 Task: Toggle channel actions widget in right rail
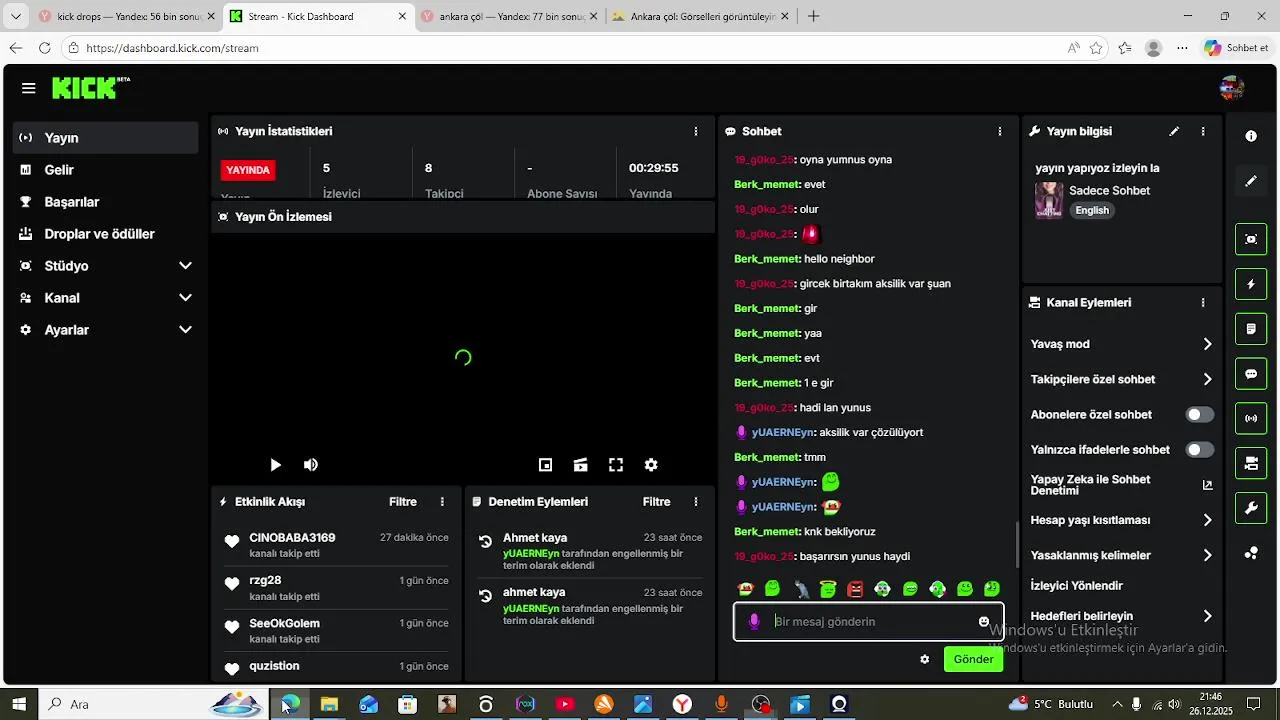1251,463
